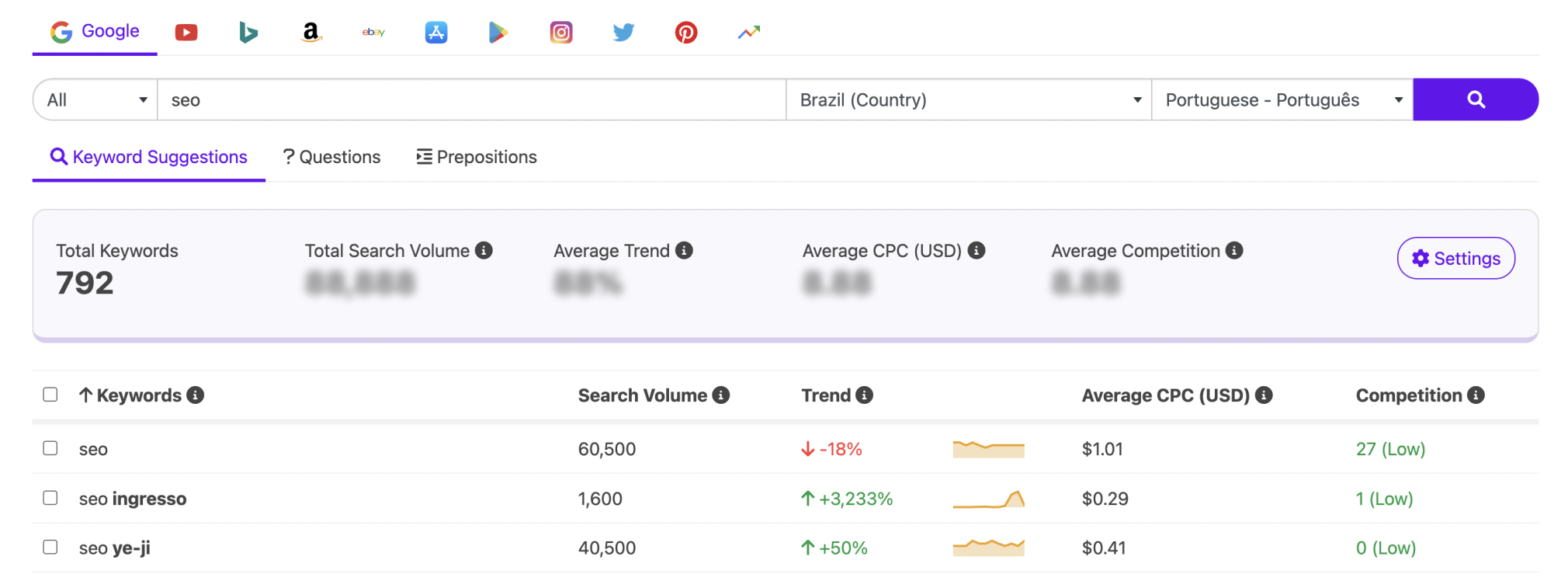
Task: Click info icon beside table Average CPC header
Action: tap(1264, 395)
